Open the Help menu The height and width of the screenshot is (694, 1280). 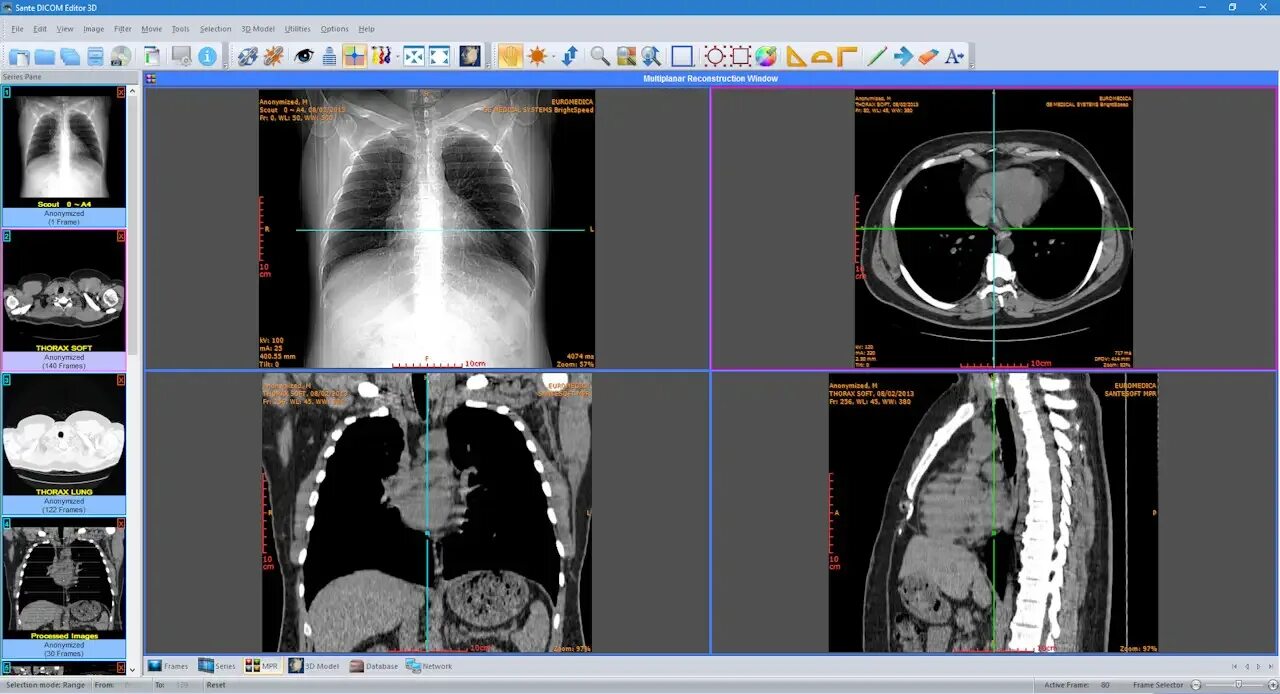367,29
